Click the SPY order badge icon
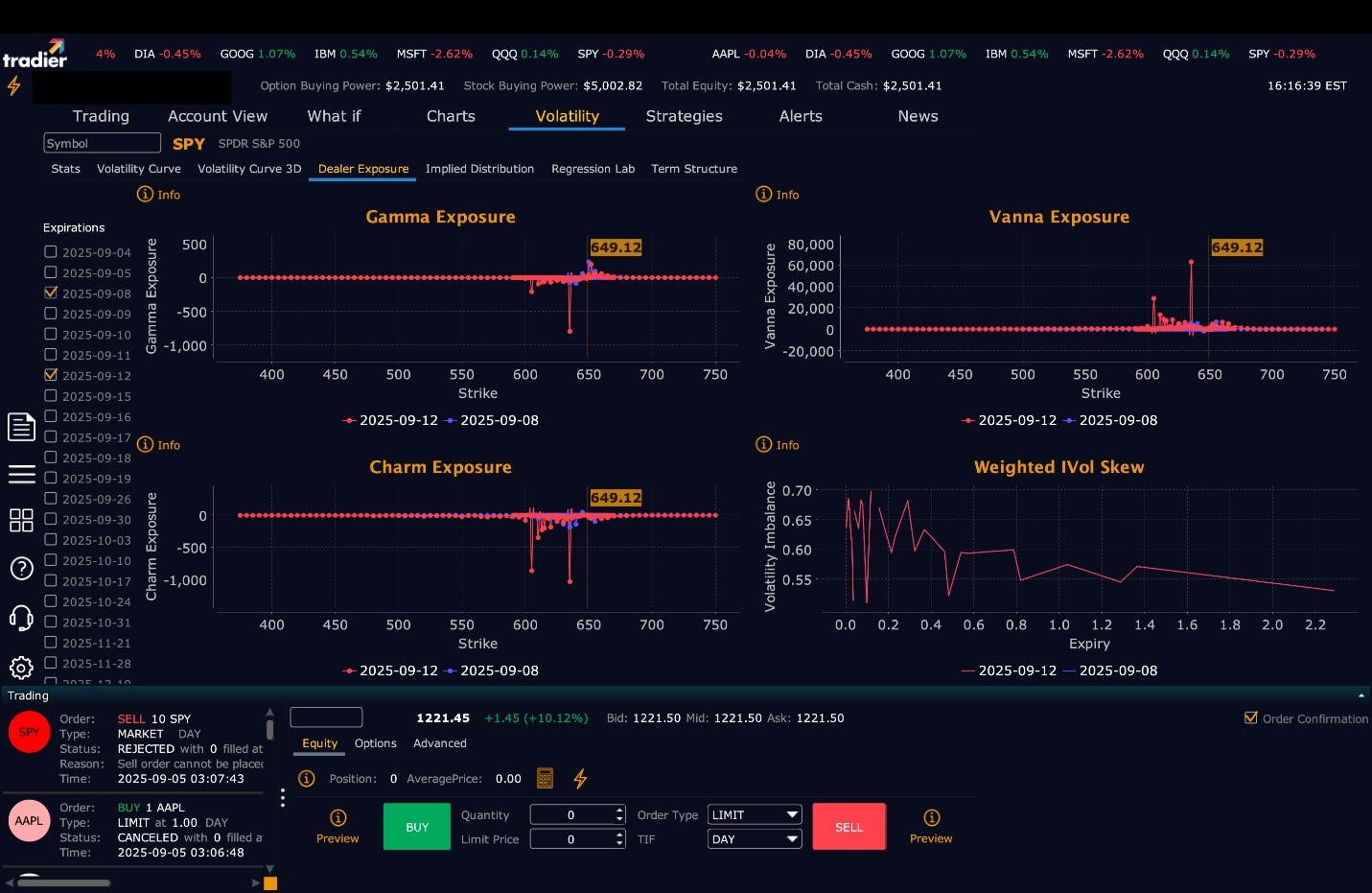The image size is (1372, 893). click(x=29, y=732)
